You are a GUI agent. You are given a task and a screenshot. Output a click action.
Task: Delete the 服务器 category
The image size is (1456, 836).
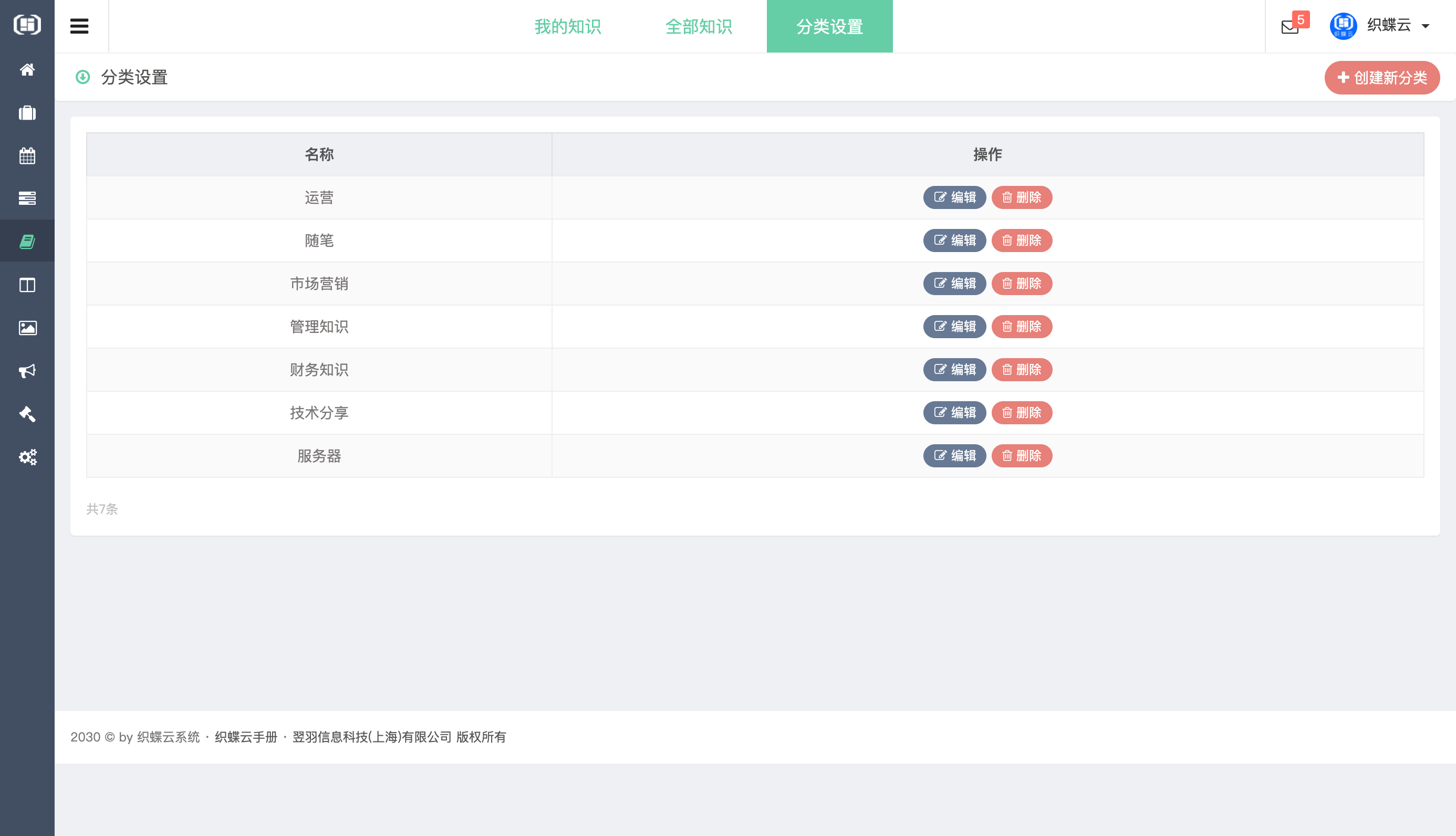(x=1022, y=456)
